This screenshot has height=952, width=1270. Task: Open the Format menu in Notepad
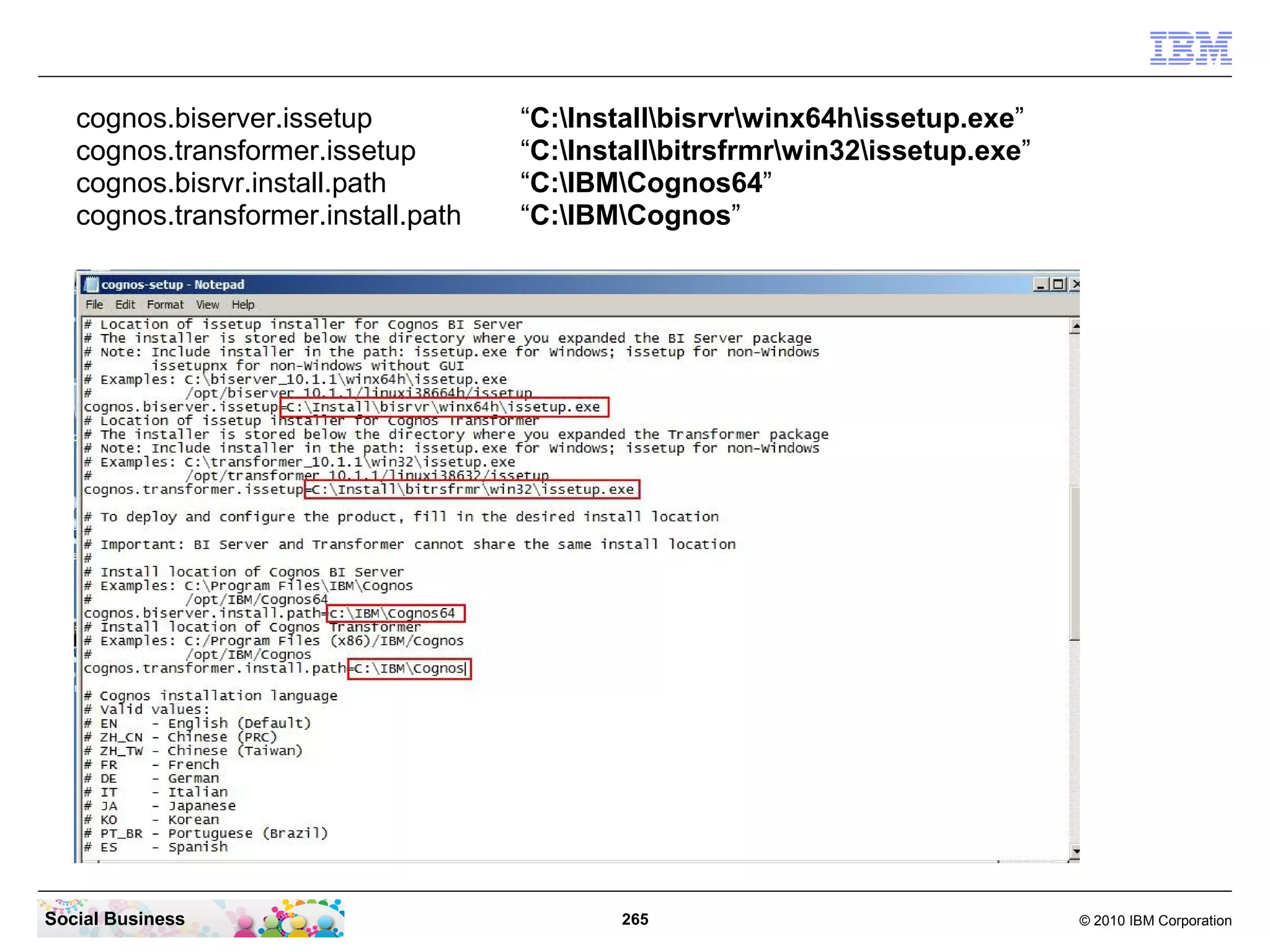pos(165,304)
